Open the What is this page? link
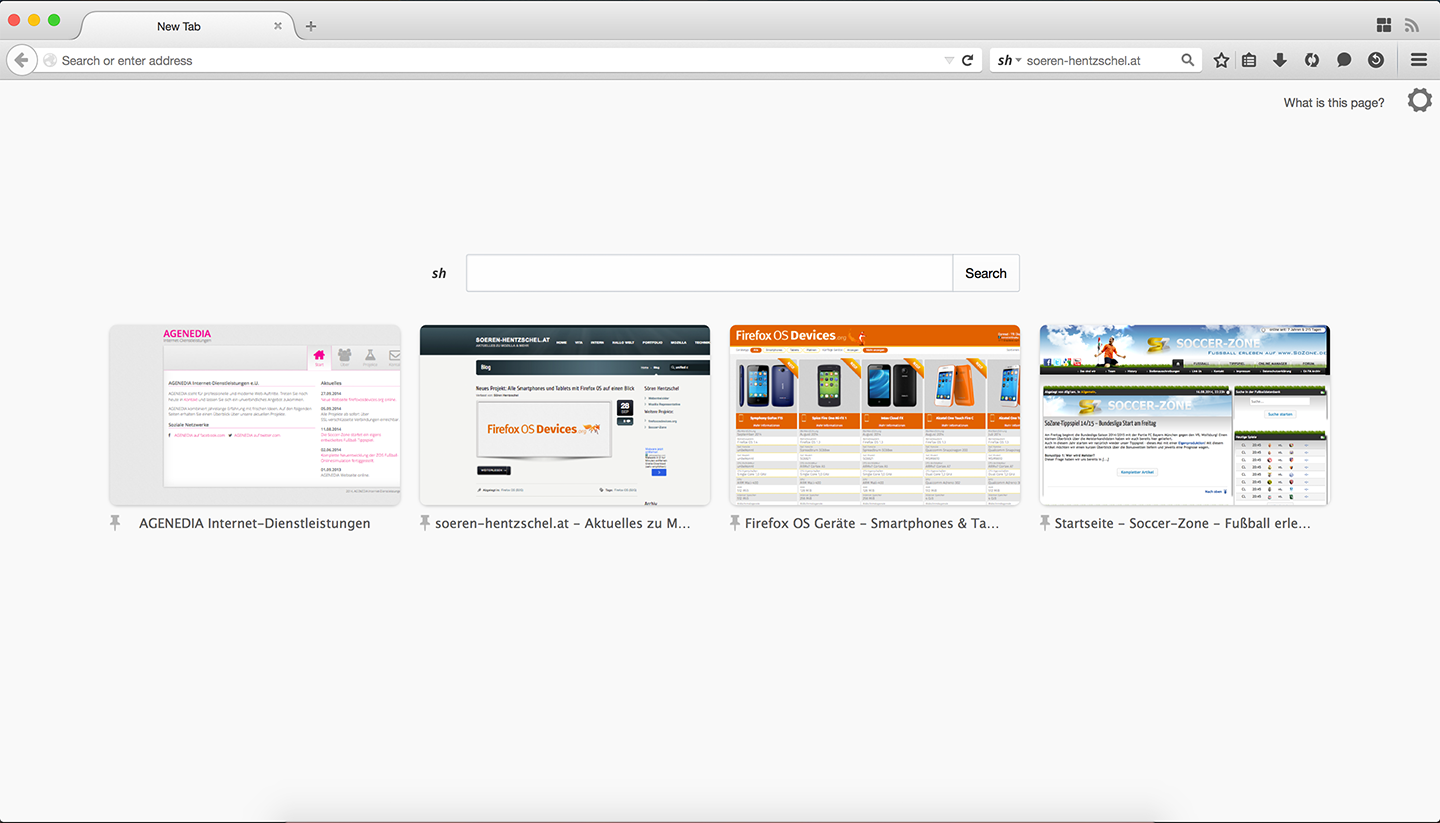The height and width of the screenshot is (823, 1440). tap(1334, 102)
